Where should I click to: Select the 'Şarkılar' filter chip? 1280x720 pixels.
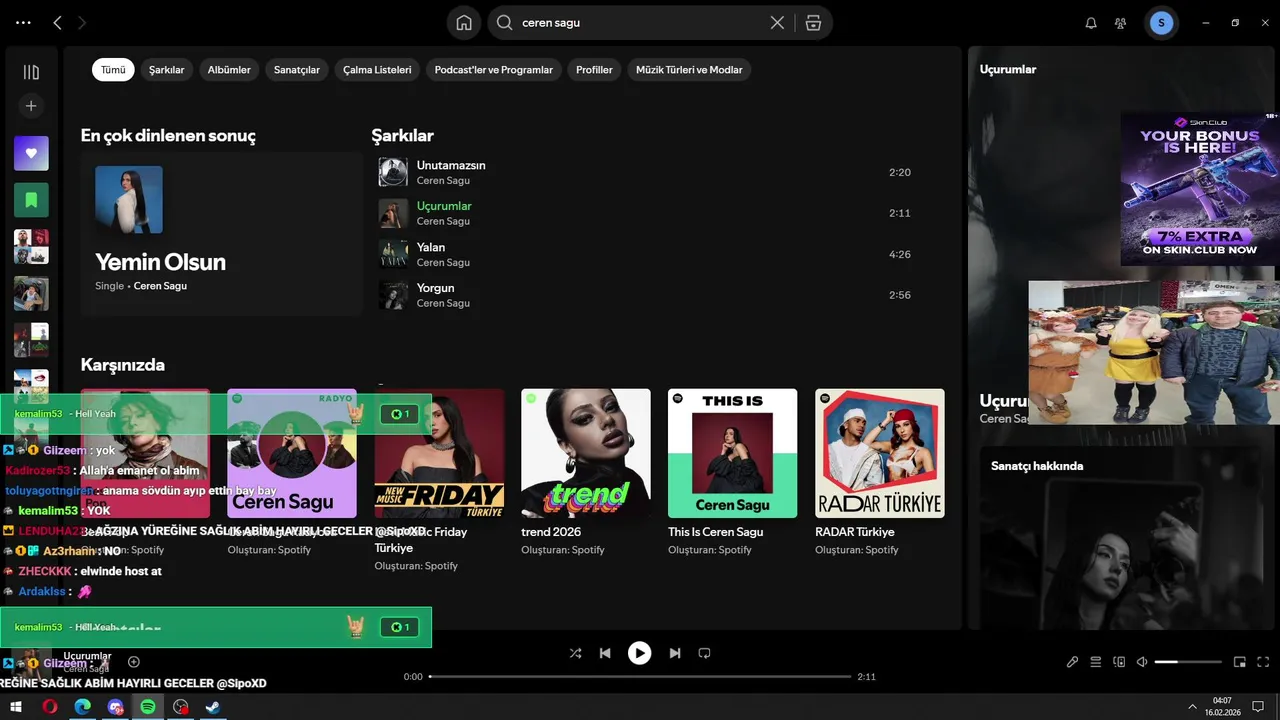pos(167,70)
